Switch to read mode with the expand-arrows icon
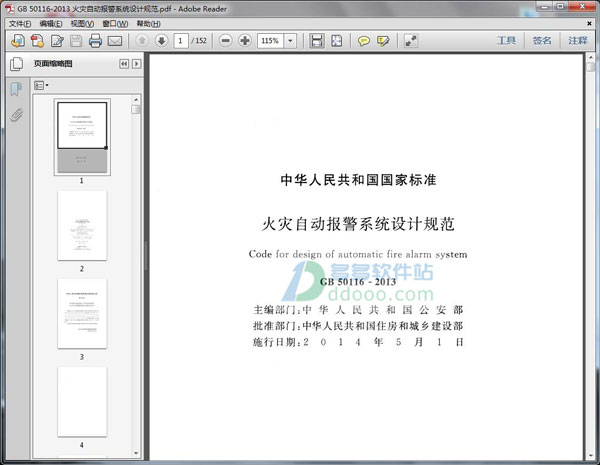 click(x=411, y=41)
